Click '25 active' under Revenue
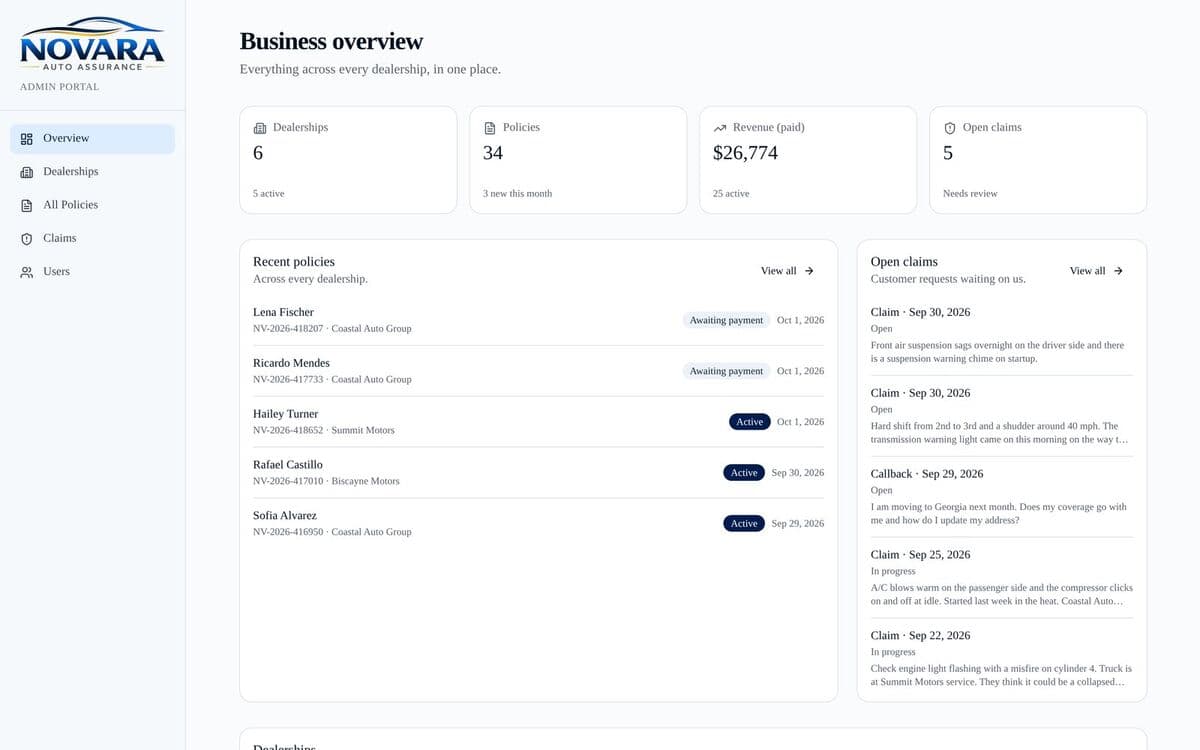 click(x=731, y=194)
